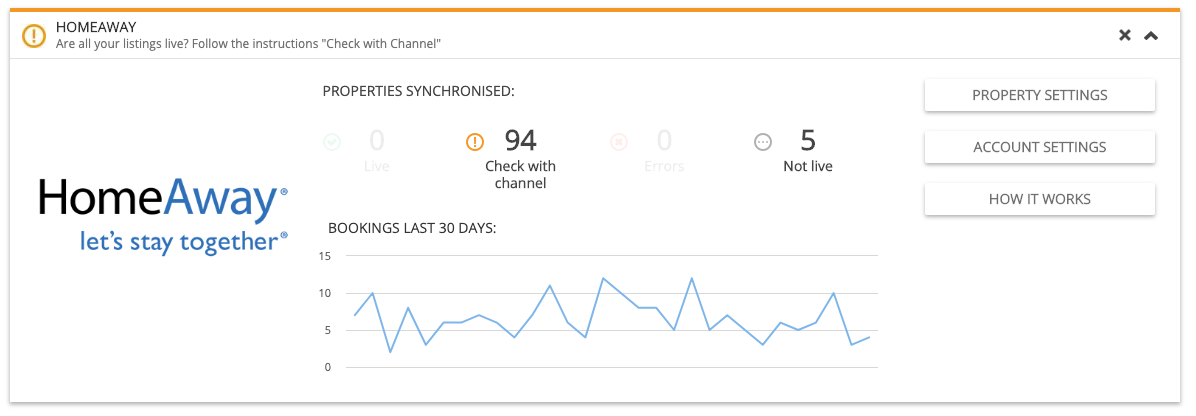Click the Bookings Last 30 Days heading
The width and height of the screenshot is (1196, 416).
click(412, 227)
